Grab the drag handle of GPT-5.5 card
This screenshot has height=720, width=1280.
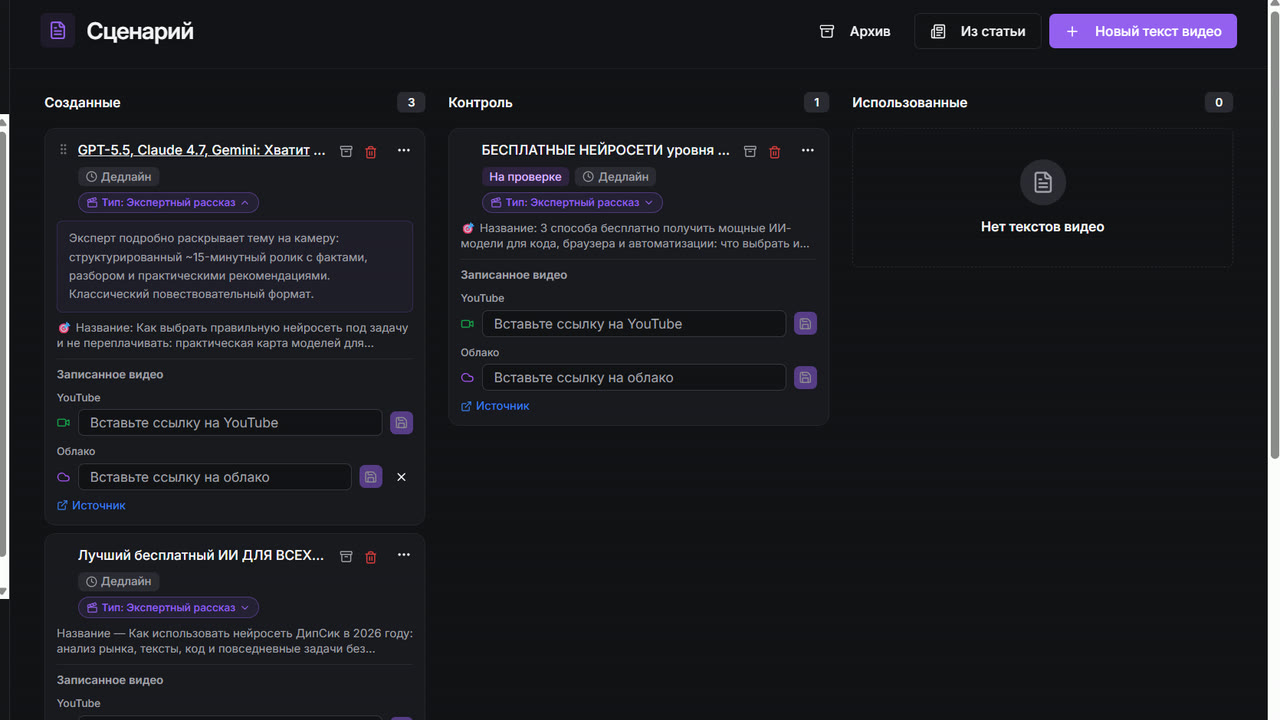click(x=64, y=150)
